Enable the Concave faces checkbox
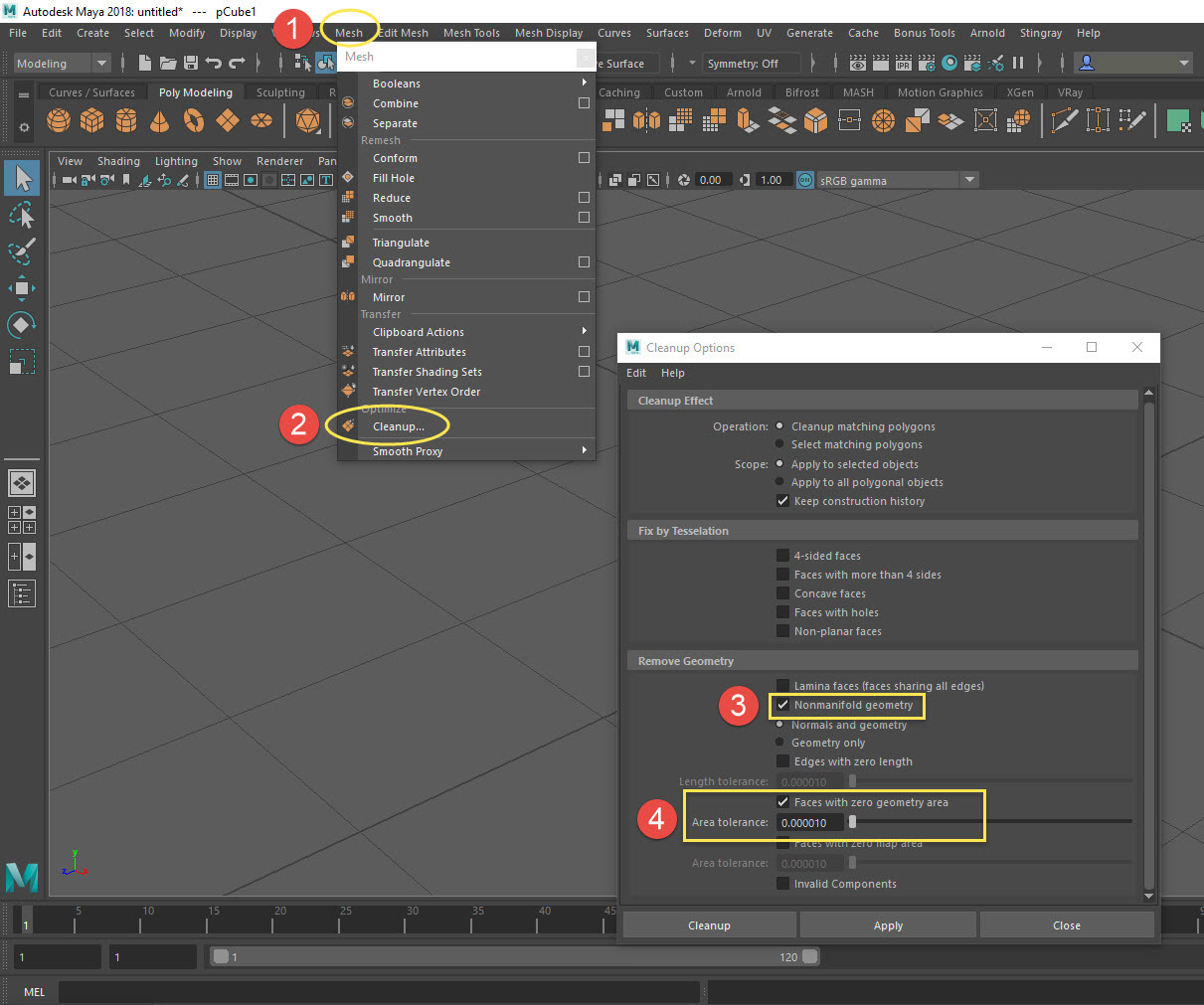 point(782,593)
